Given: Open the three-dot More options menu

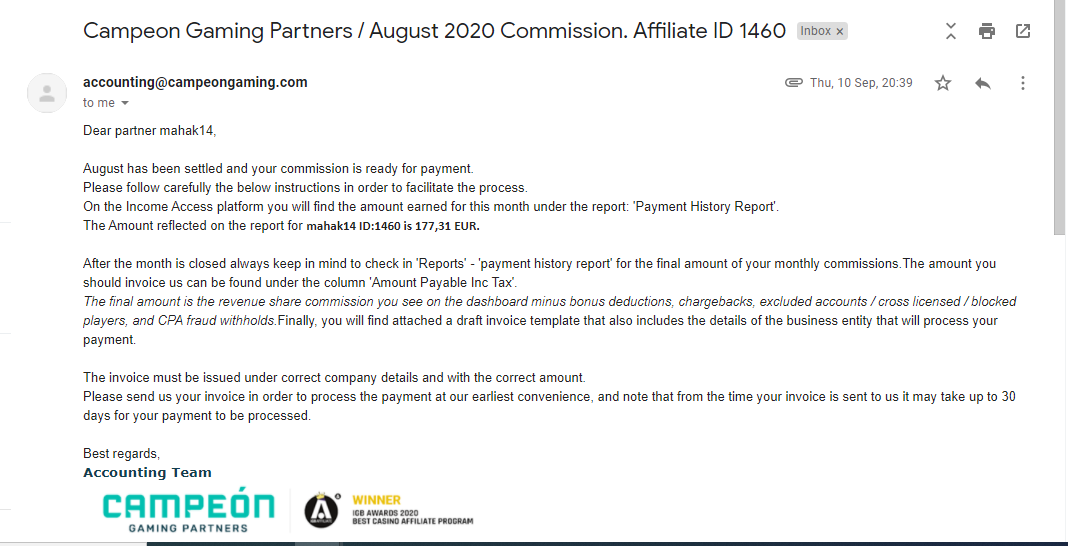Looking at the screenshot, I should coord(1022,83).
